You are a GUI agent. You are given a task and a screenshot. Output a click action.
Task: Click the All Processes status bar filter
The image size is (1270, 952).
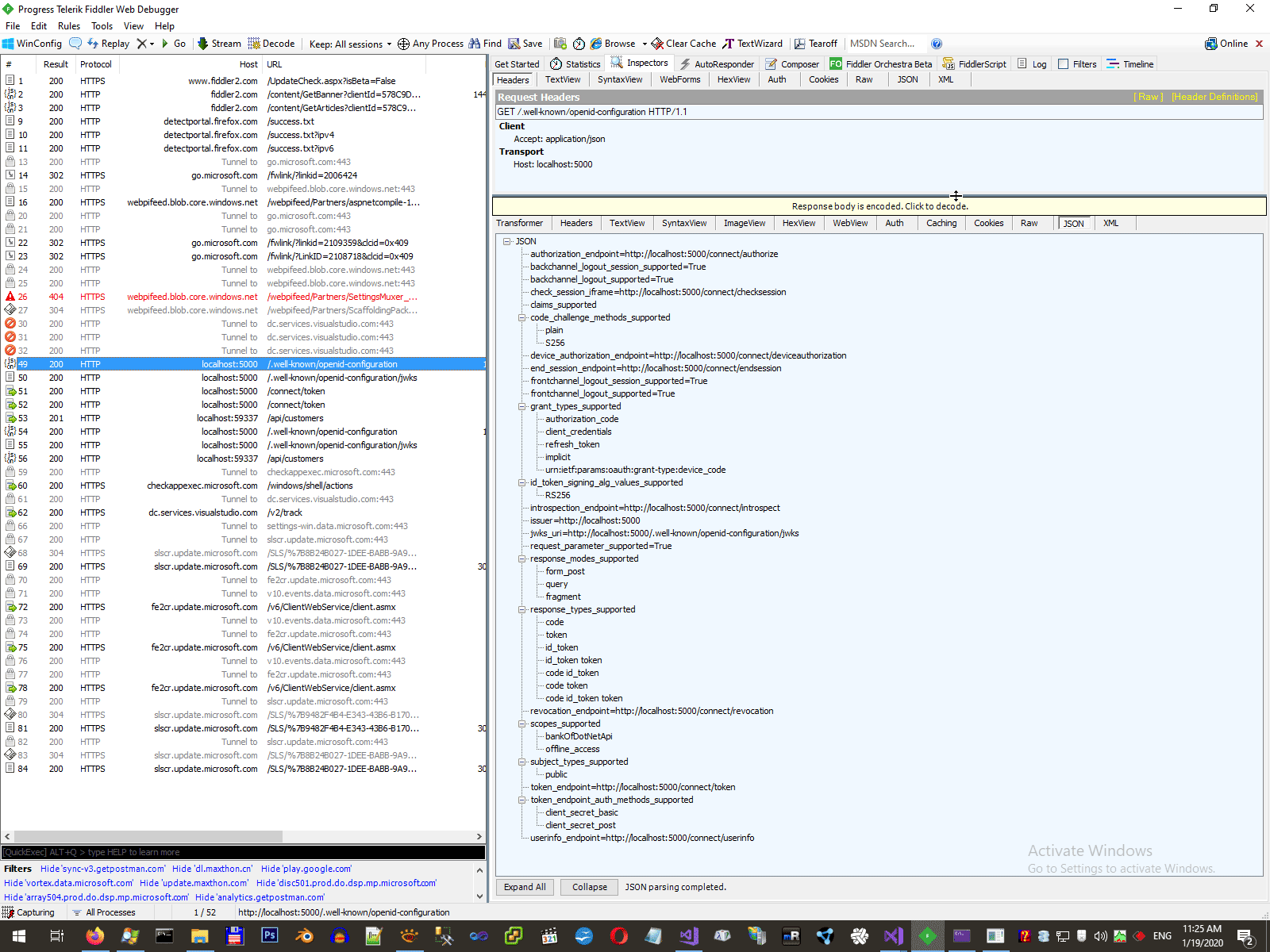pos(103,912)
